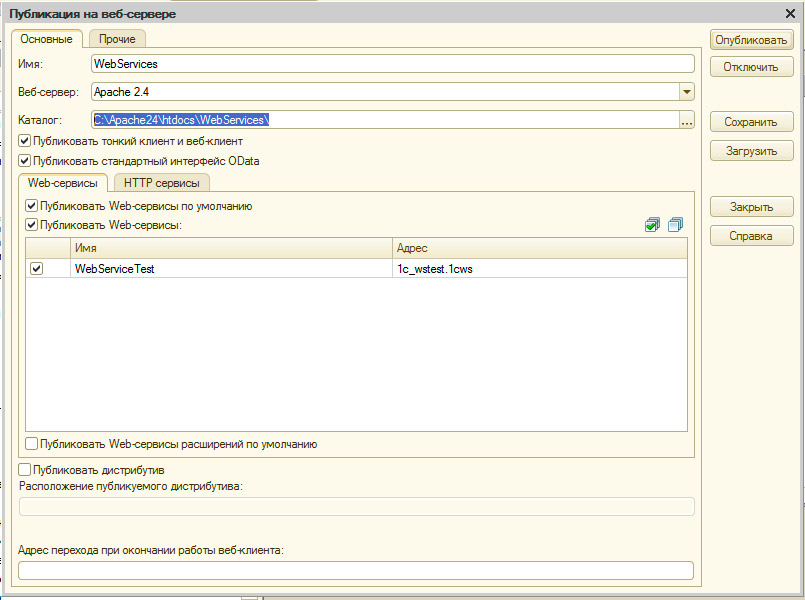Uncheck all web services icon
Viewport: 805px width, 600px height.
(x=676, y=225)
